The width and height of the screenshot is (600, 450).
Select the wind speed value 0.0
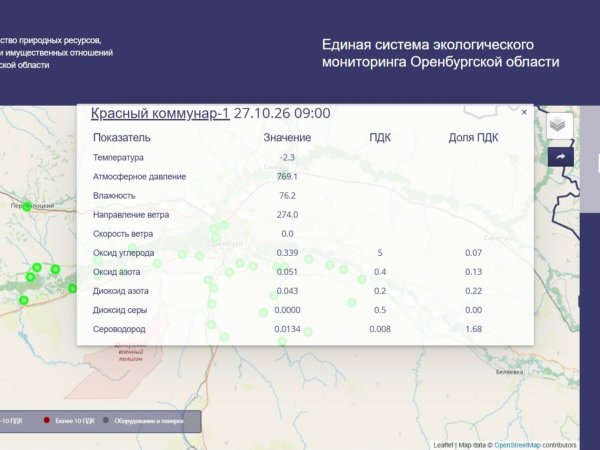pyautogui.click(x=287, y=234)
